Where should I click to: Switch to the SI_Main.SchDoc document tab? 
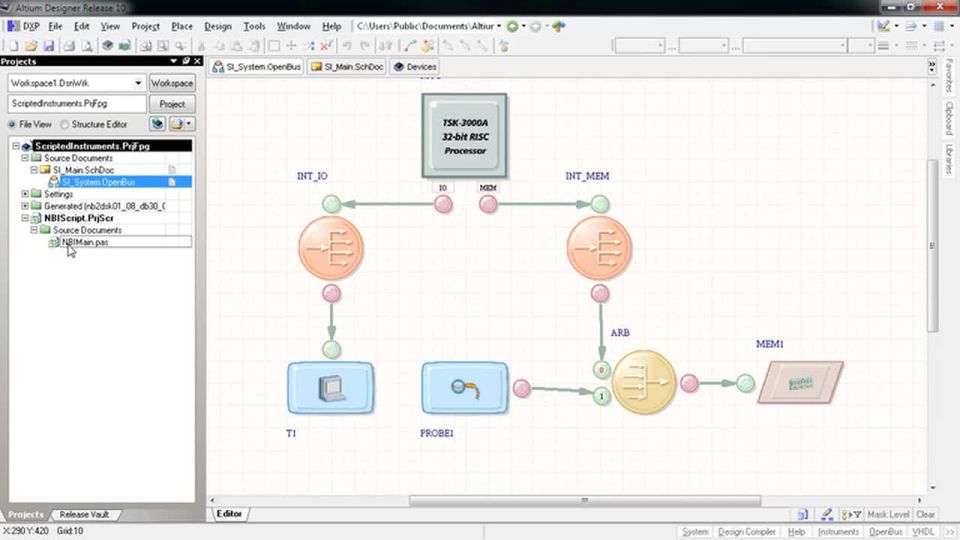(x=347, y=67)
